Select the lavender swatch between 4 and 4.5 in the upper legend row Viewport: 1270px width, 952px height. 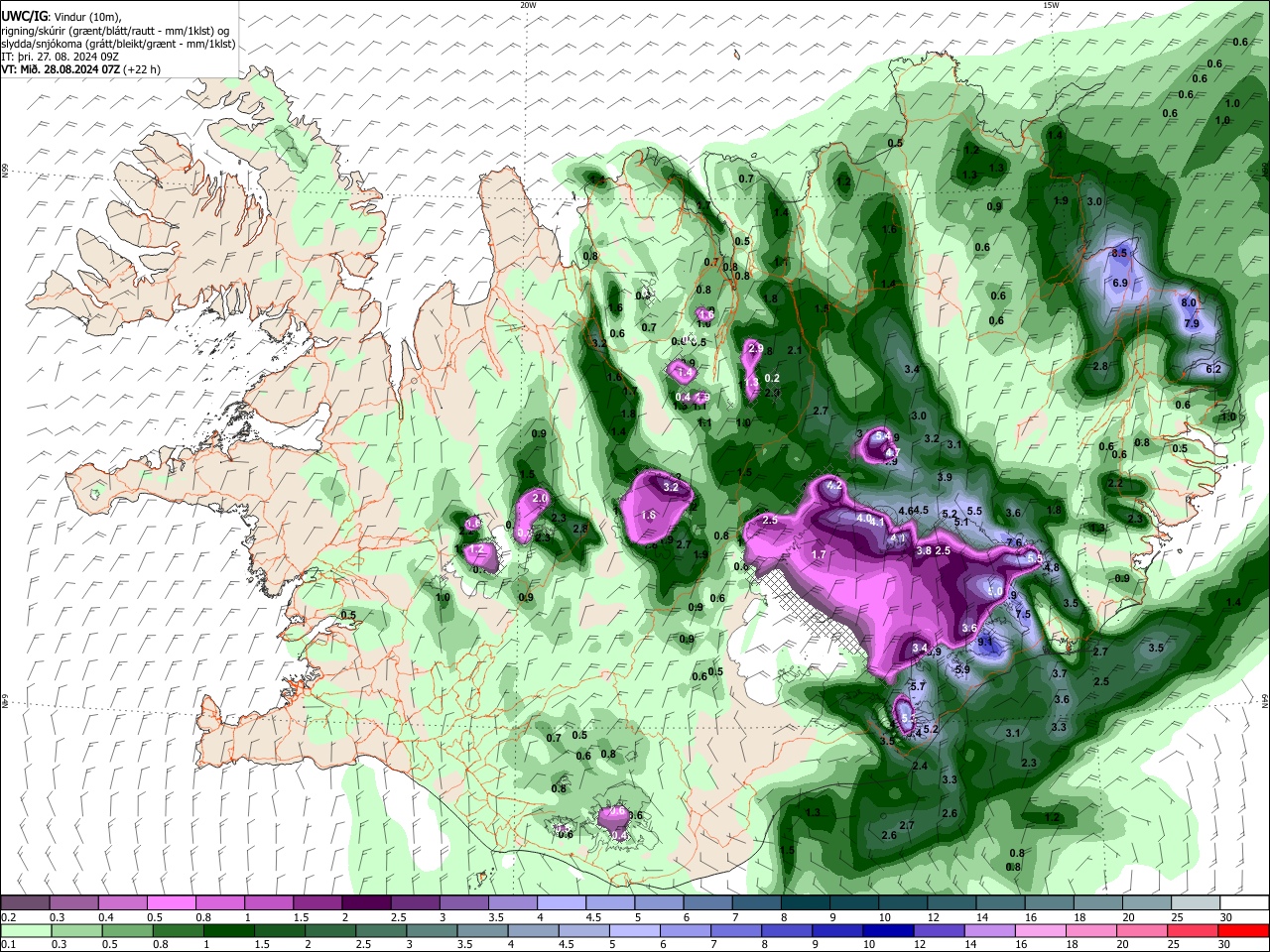[x=560, y=903]
